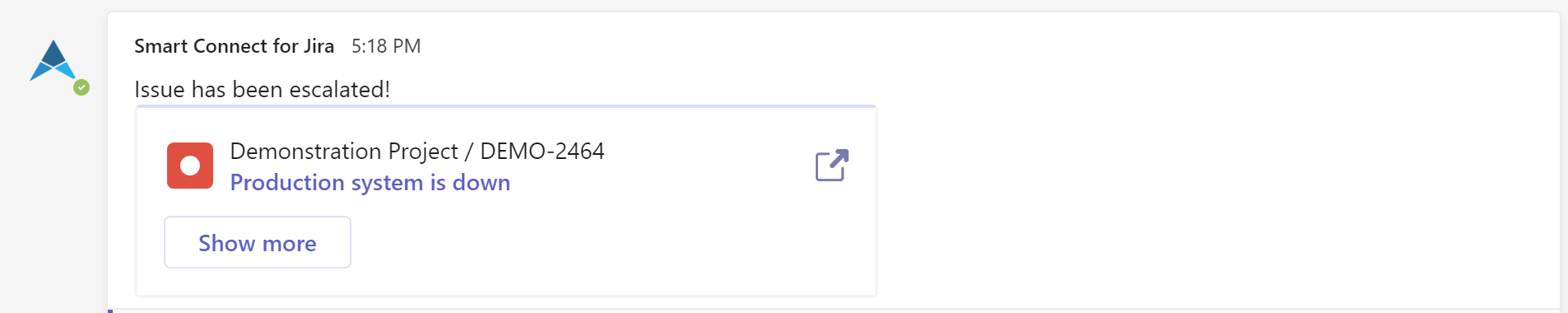This screenshot has height=313, width=1568.
Task: Click the word Jira in sender name
Action: point(319,46)
